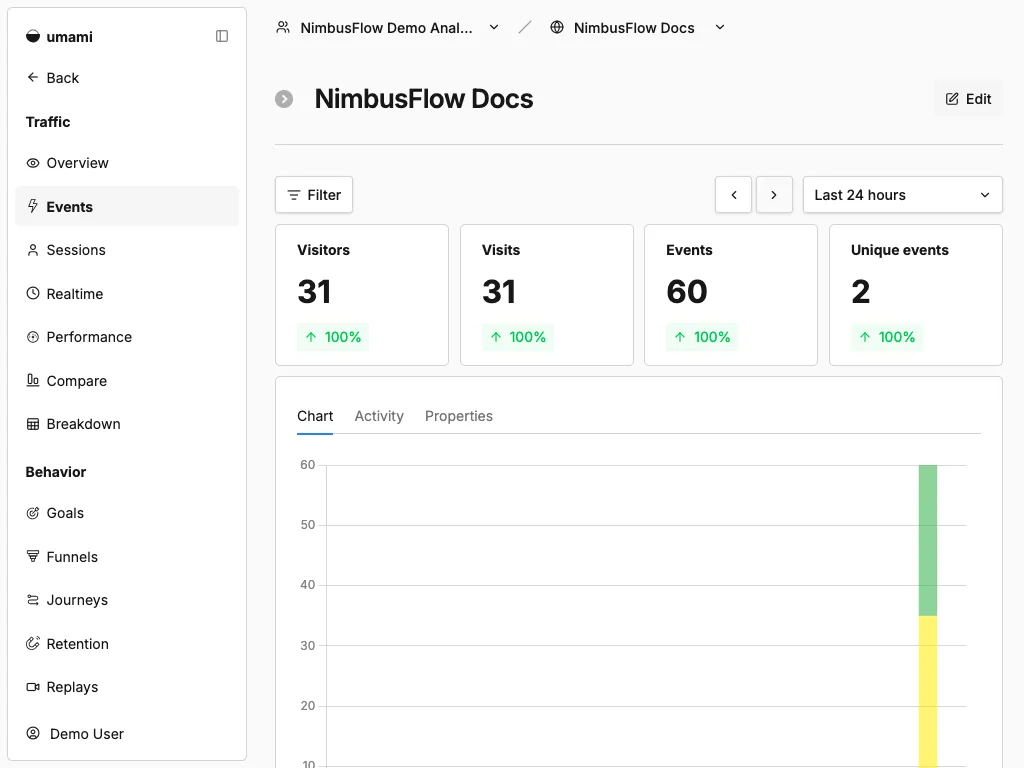1024x768 pixels.
Task: Navigate to Funnels page
Action: coord(127,556)
